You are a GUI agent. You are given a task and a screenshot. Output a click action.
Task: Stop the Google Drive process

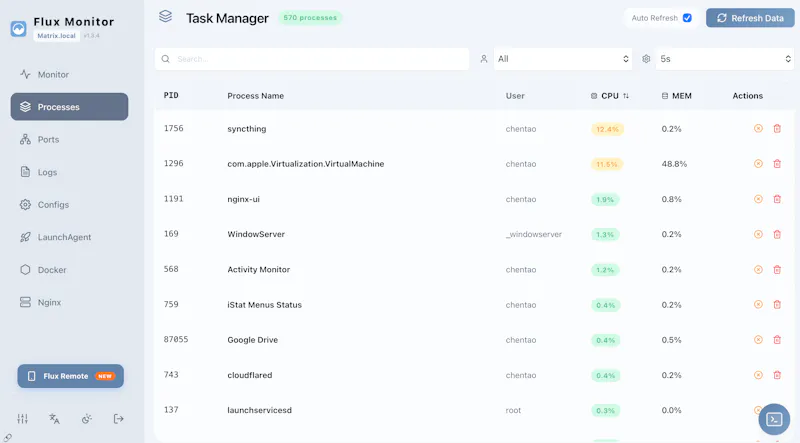[758, 340]
